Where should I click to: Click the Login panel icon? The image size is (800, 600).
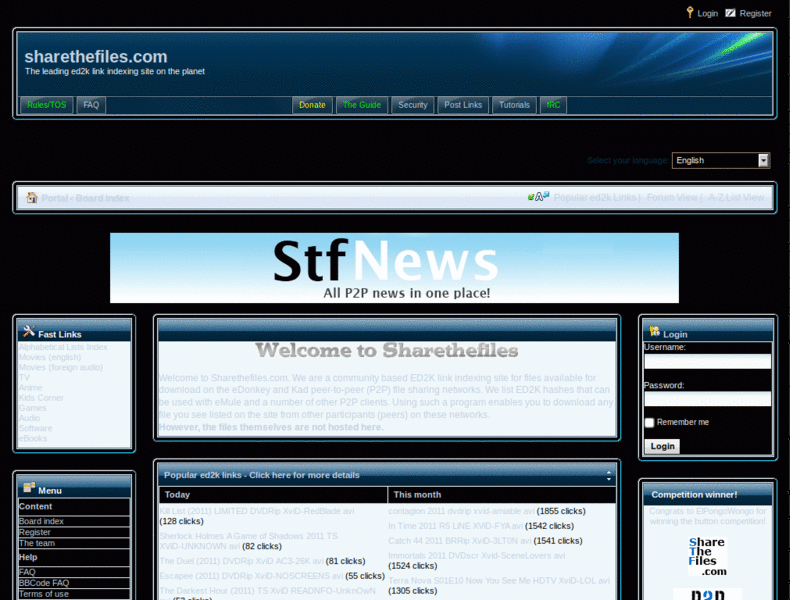pos(654,332)
